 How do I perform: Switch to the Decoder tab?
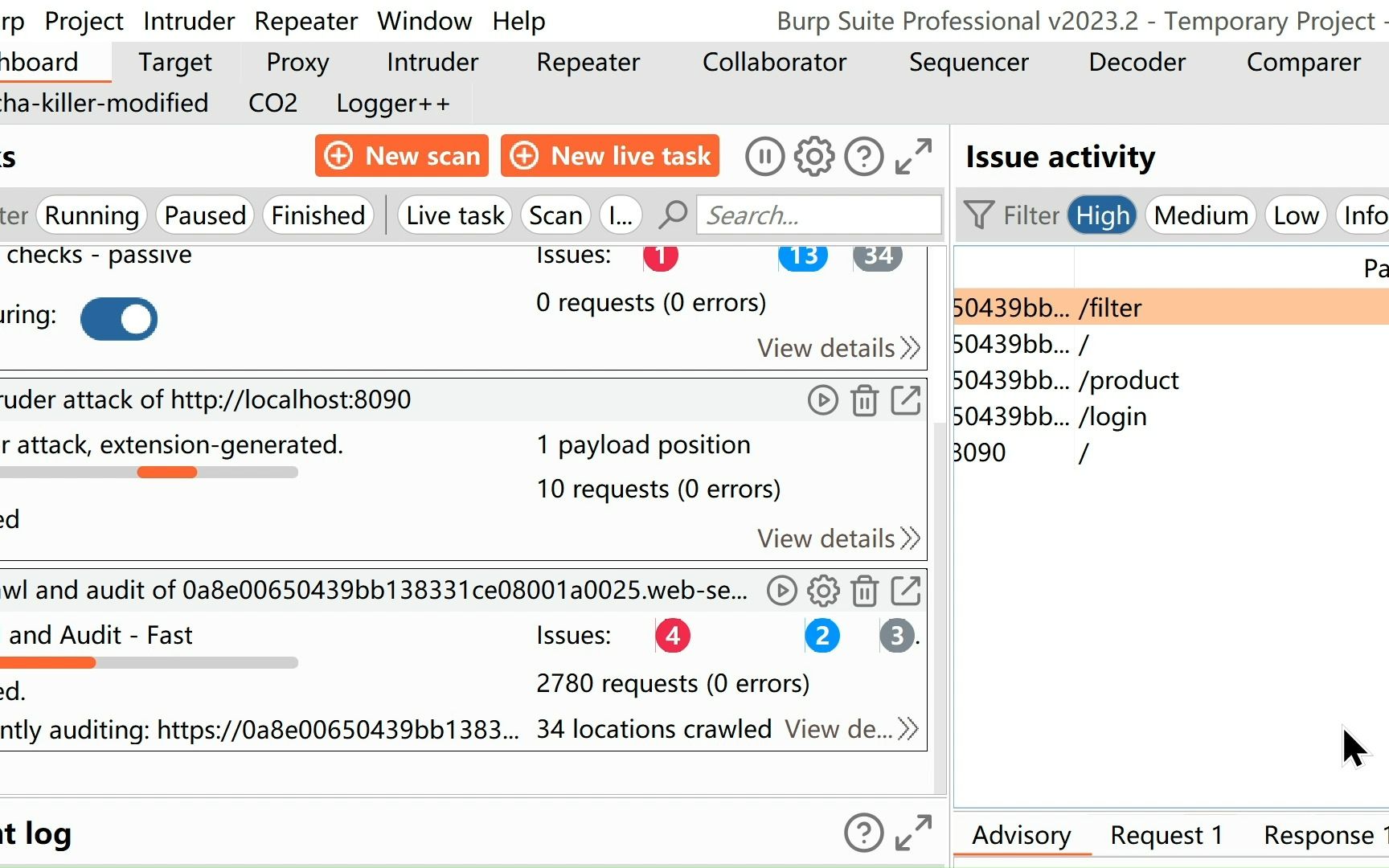(1137, 63)
